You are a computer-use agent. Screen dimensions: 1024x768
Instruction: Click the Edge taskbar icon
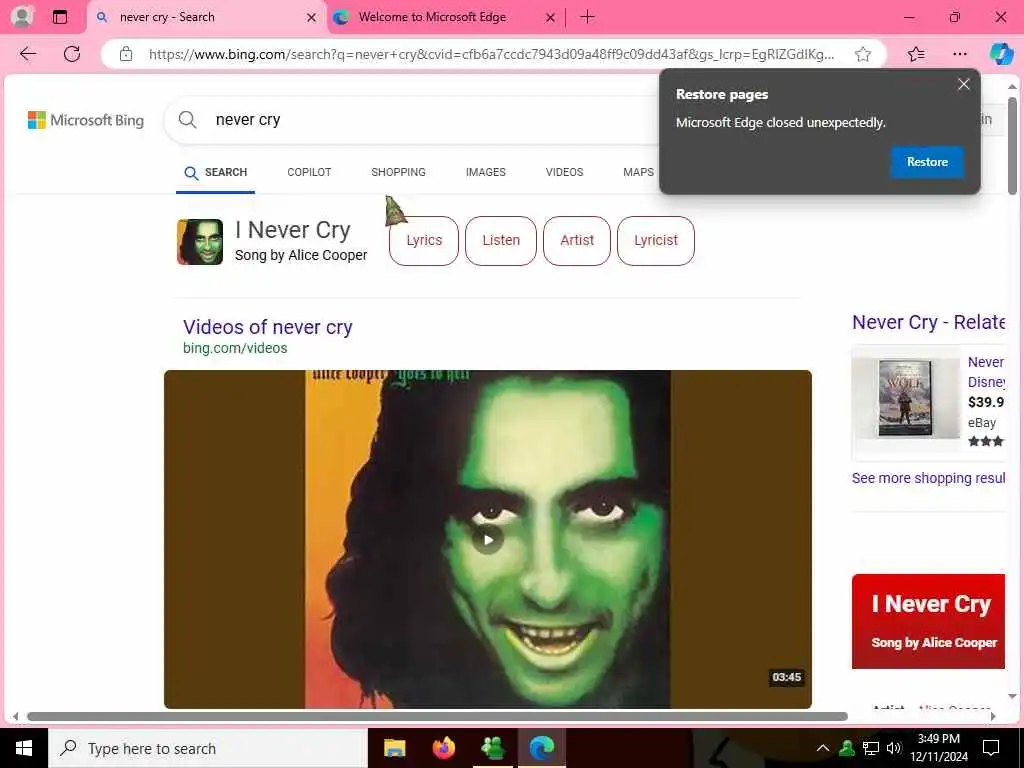pyautogui.click(x=542, y=748)
